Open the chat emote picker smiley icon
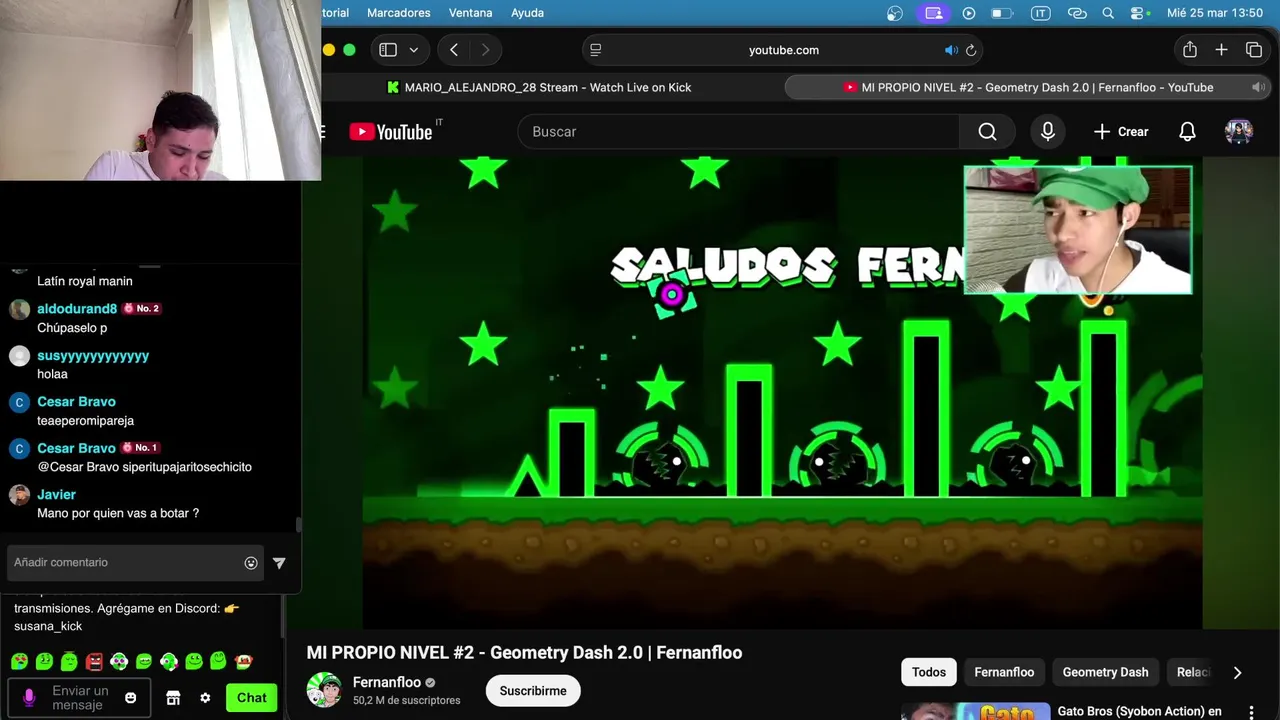This screenshot has width=1280, height=720. pos(131,698)
